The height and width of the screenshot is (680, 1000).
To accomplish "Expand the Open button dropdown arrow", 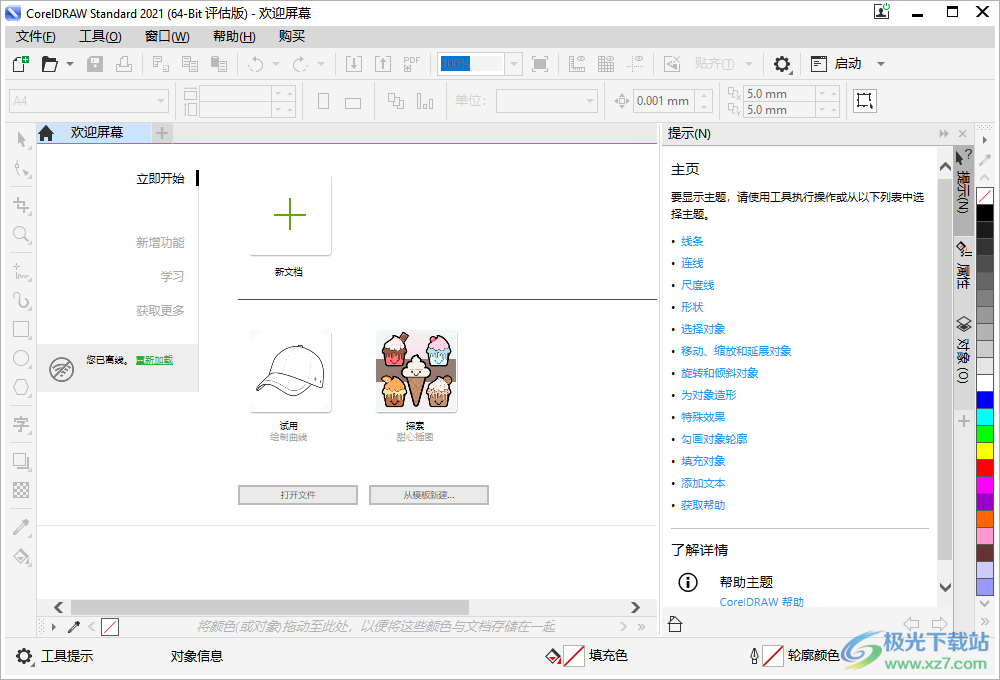I will click(x=70, y=64).
